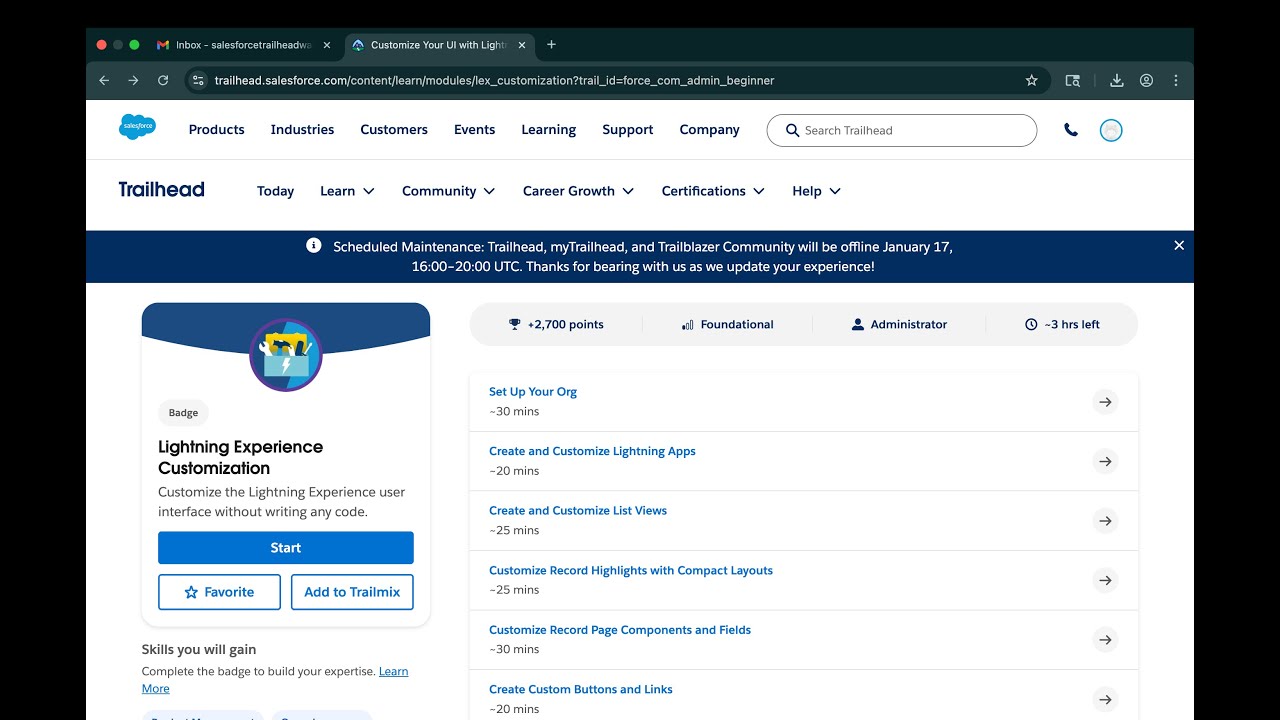Image resolution: width=1280 pixels, height=720 pixels.
Task: Click arrow for Customize Record Highlights row
Action: click(x=1105, y=580)
